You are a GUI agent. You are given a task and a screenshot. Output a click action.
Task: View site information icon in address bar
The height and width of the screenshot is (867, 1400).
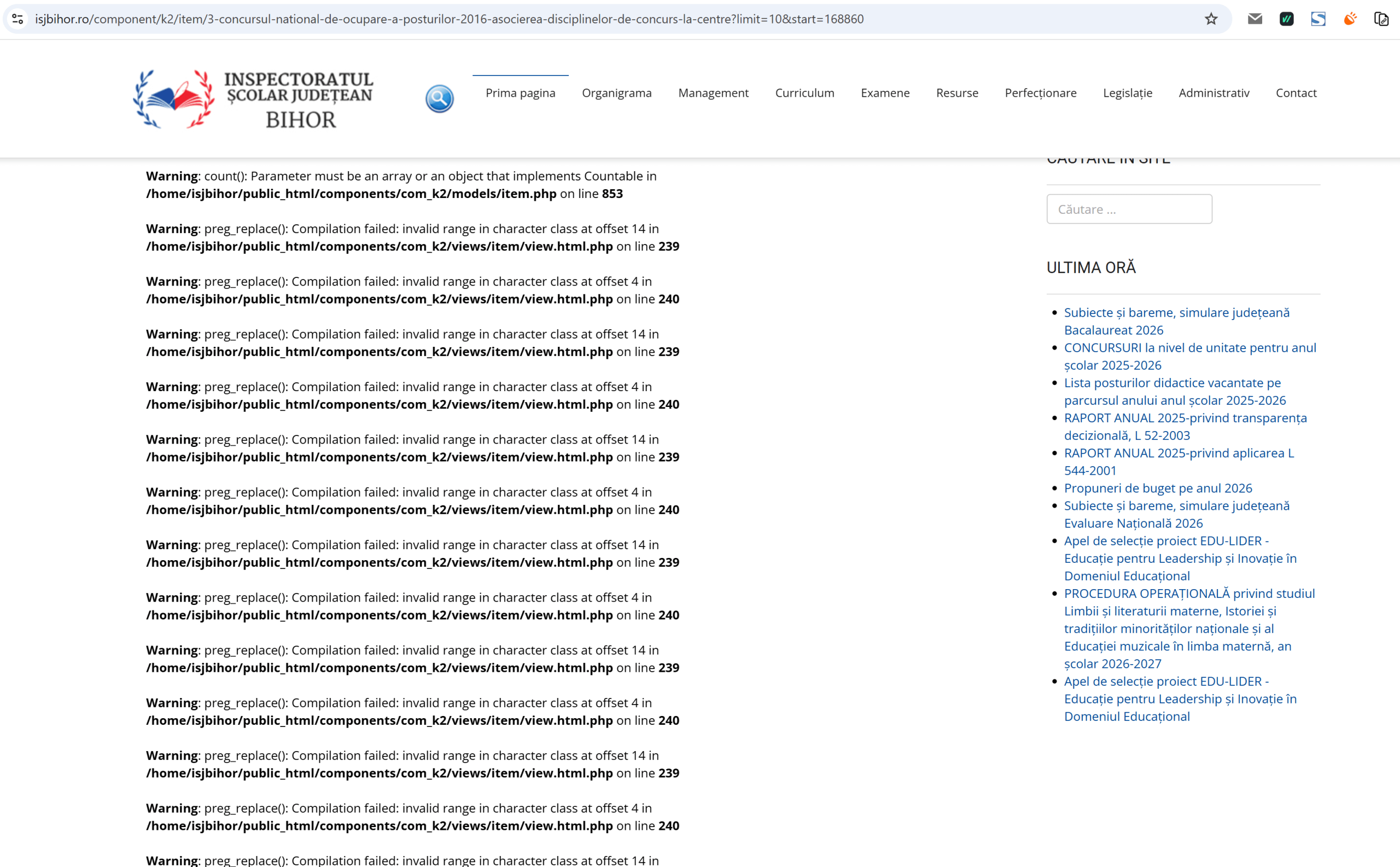pyautogui.click(x=17, y=19)
